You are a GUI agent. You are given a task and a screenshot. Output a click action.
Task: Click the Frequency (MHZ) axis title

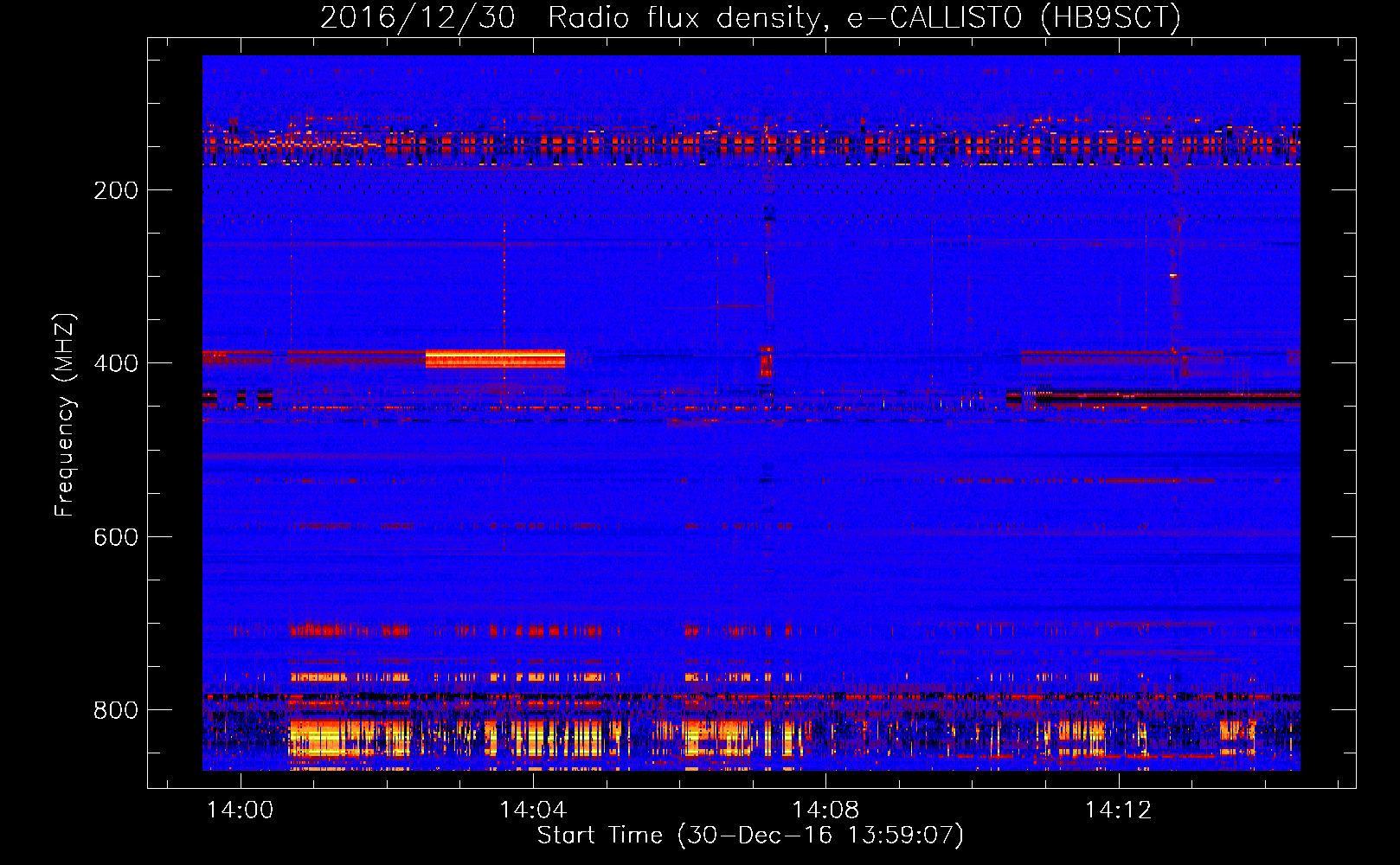(x=65, y=415)
